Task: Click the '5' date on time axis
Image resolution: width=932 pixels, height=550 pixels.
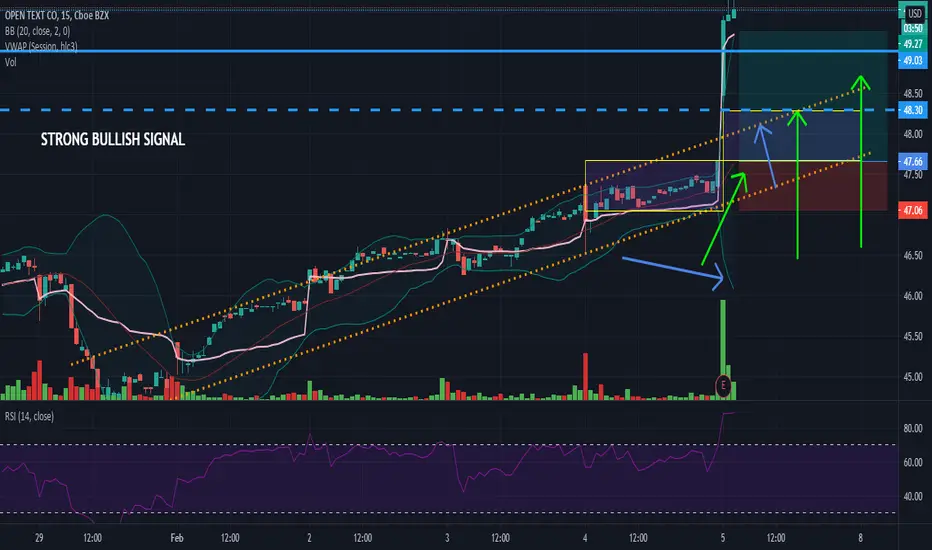Action: click(x=723, y=538)
